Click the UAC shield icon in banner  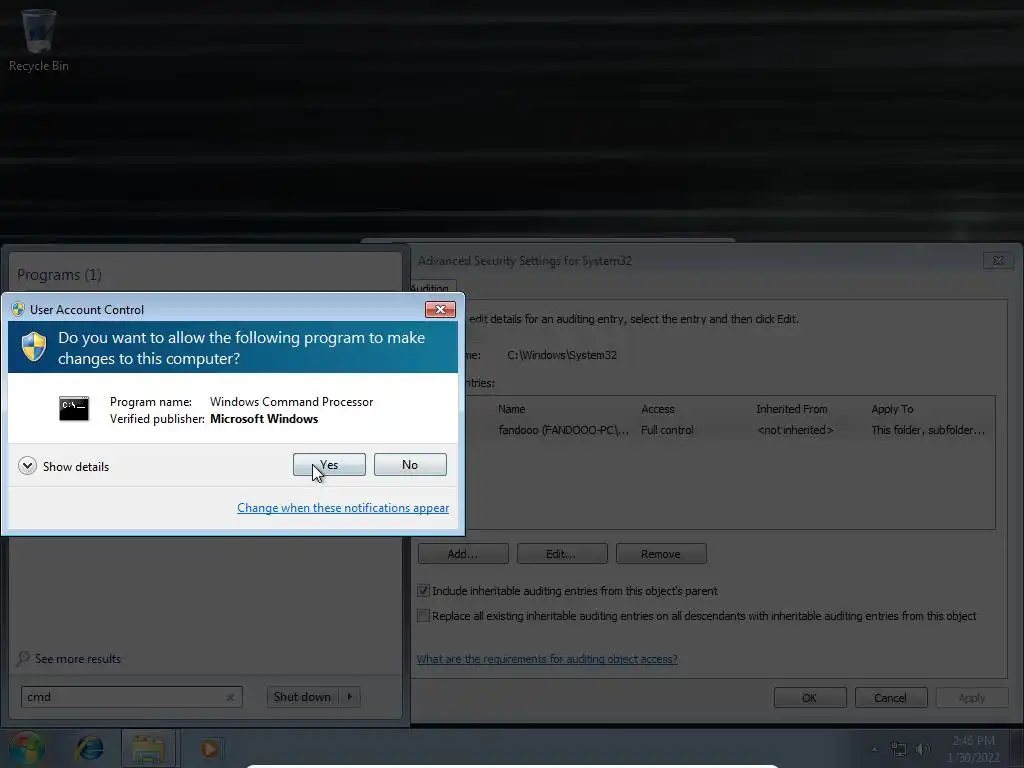(34, 346)
